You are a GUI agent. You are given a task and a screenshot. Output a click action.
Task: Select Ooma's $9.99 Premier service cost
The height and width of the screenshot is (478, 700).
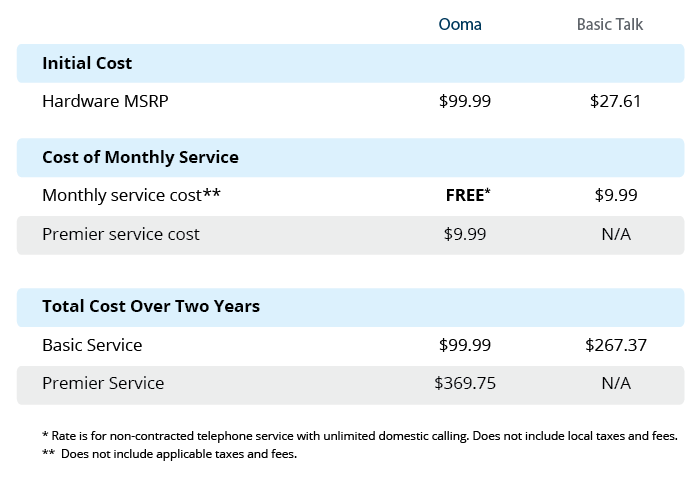pyautogui.click(x=465, y=234)
